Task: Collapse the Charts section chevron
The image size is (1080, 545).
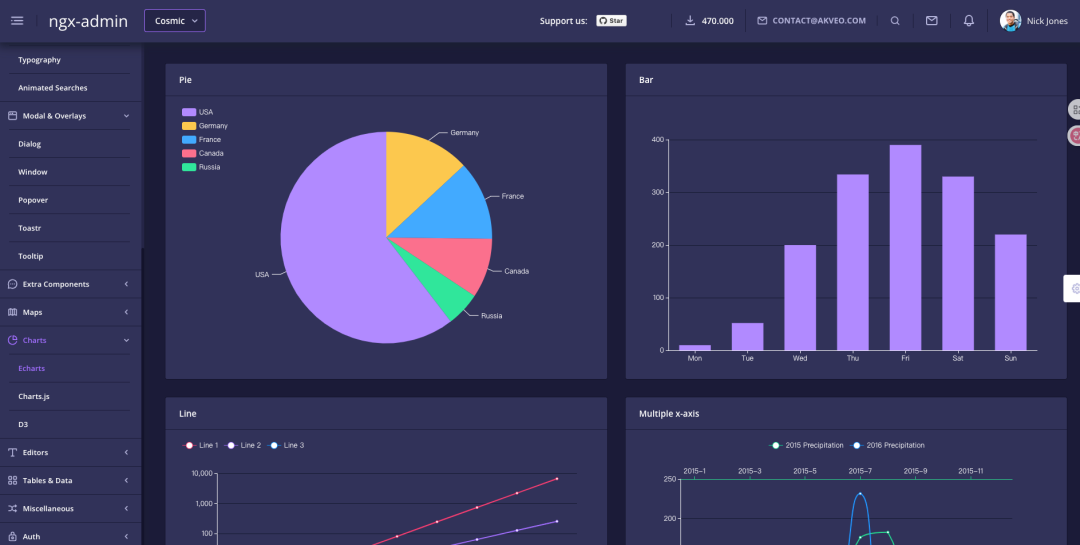Action: tap(126, 340)
